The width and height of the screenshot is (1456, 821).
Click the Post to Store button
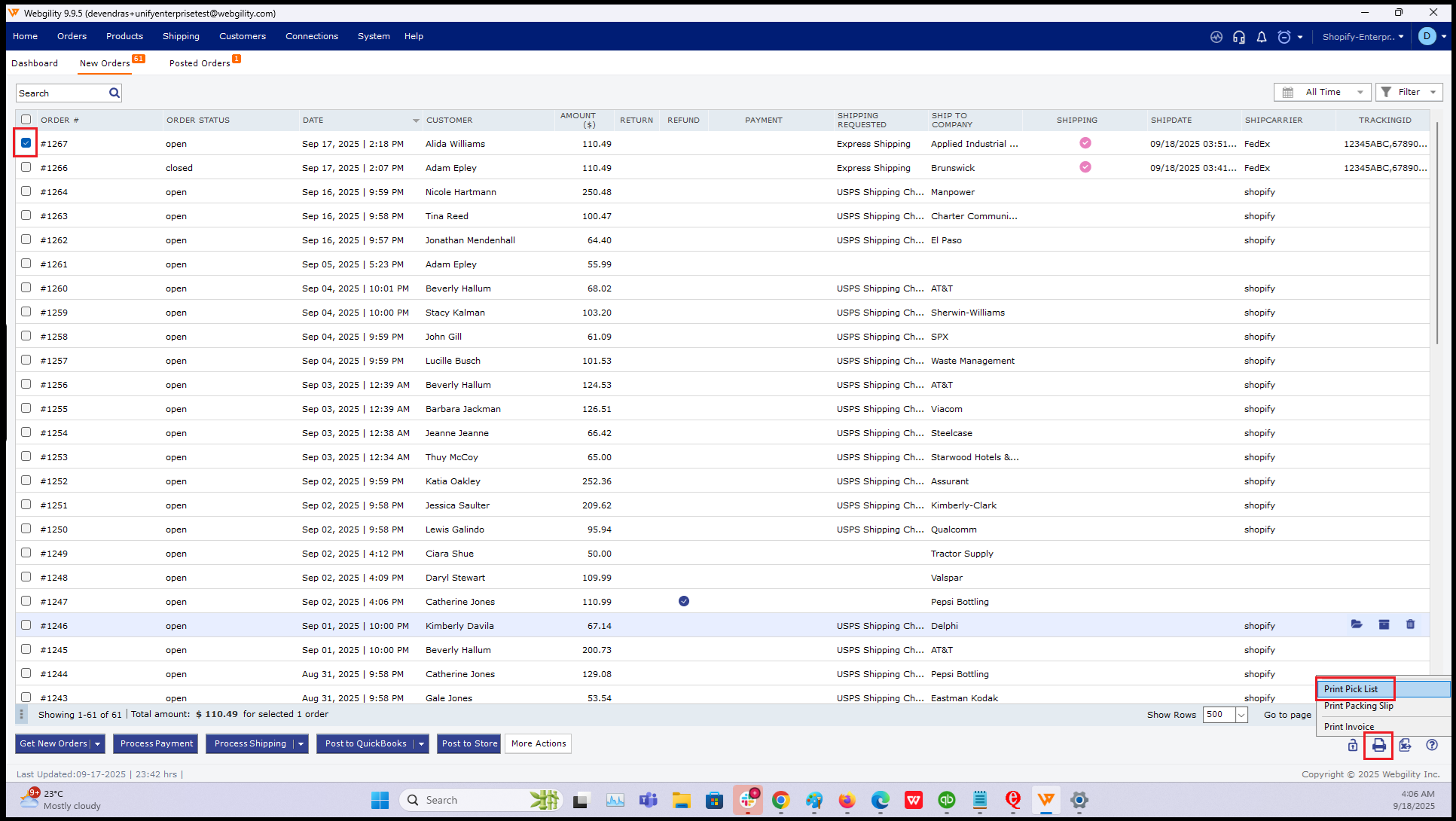click(469, 743)
